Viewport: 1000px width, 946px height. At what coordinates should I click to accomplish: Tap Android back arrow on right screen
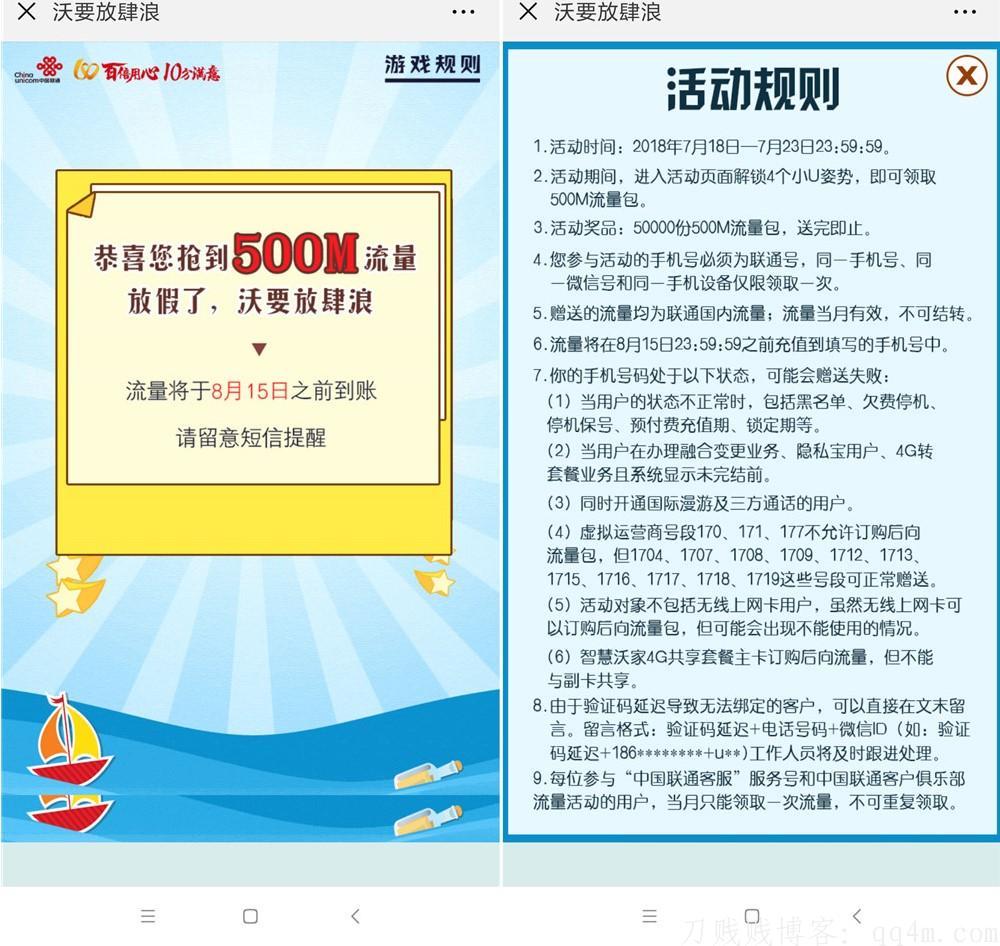[x=857, y=917]
